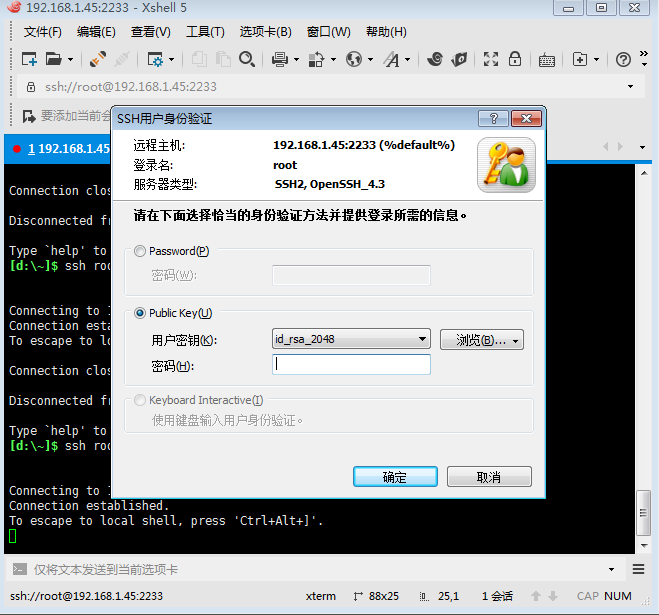Click the Xagent key manager icon
The image size is (659, 615).
459,59
